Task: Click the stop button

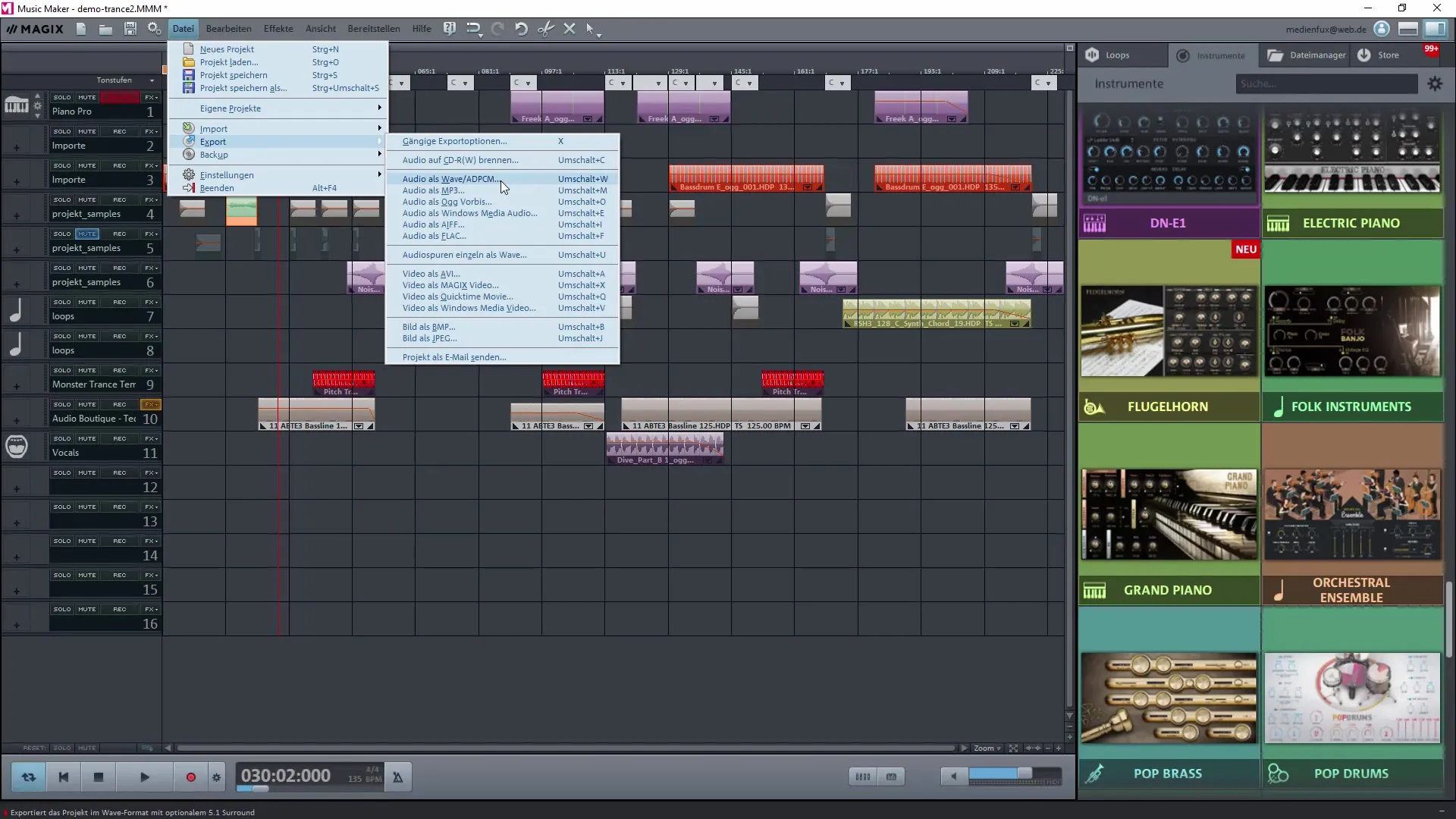Action: coord(98,777)
